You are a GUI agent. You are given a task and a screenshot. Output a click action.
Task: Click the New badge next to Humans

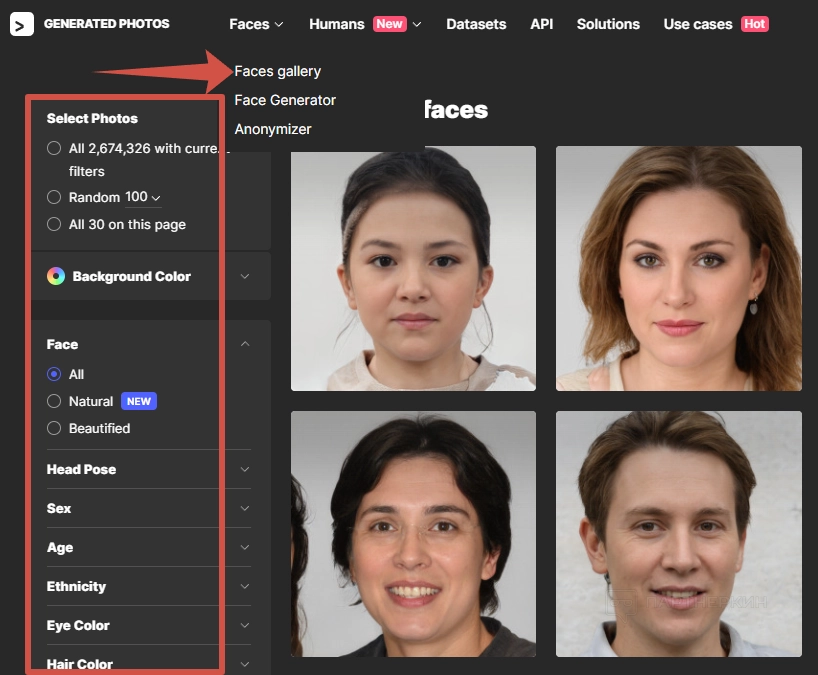click(390, 24)
